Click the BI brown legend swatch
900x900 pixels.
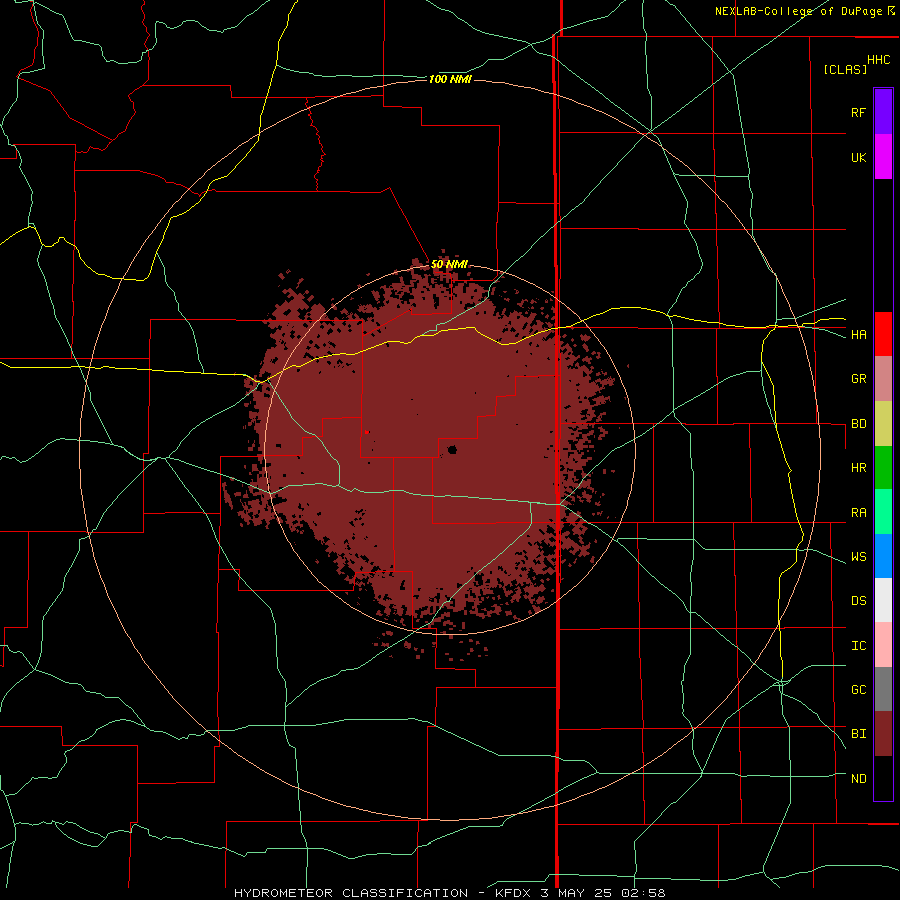[883, 734]
